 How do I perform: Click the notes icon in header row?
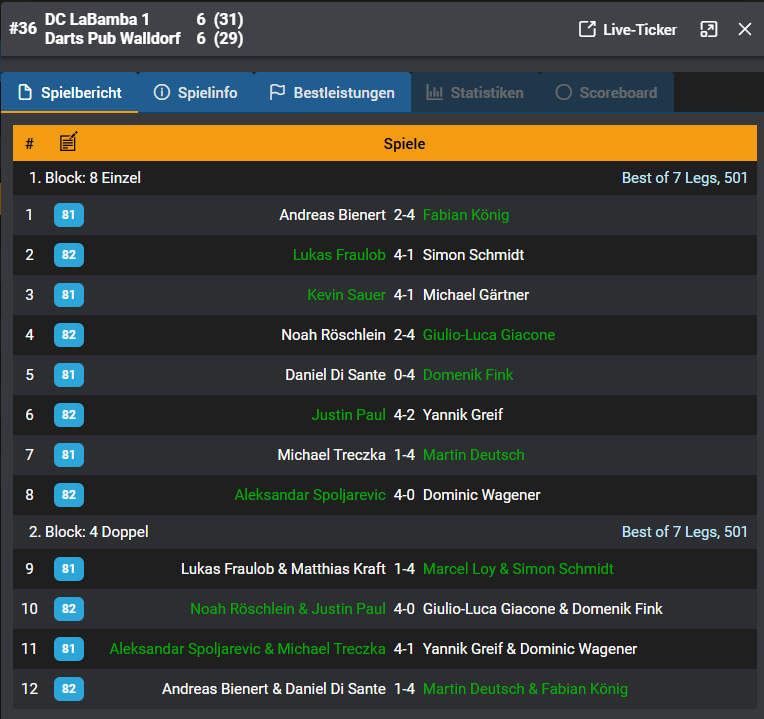point(68,143)
